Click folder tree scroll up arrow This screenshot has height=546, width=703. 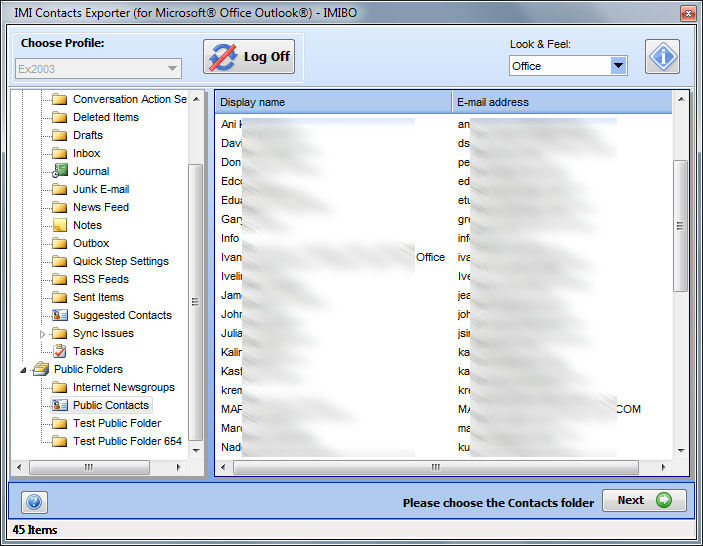pyautogui.click(x=196, y=99)
